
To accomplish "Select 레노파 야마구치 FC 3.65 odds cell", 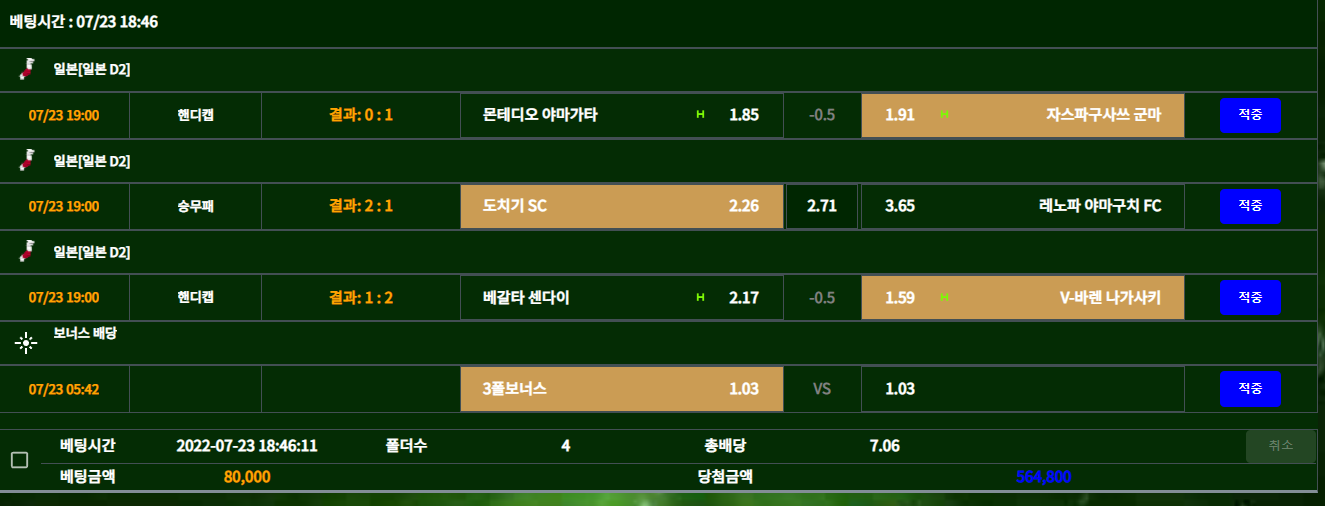I will 1022,207.
